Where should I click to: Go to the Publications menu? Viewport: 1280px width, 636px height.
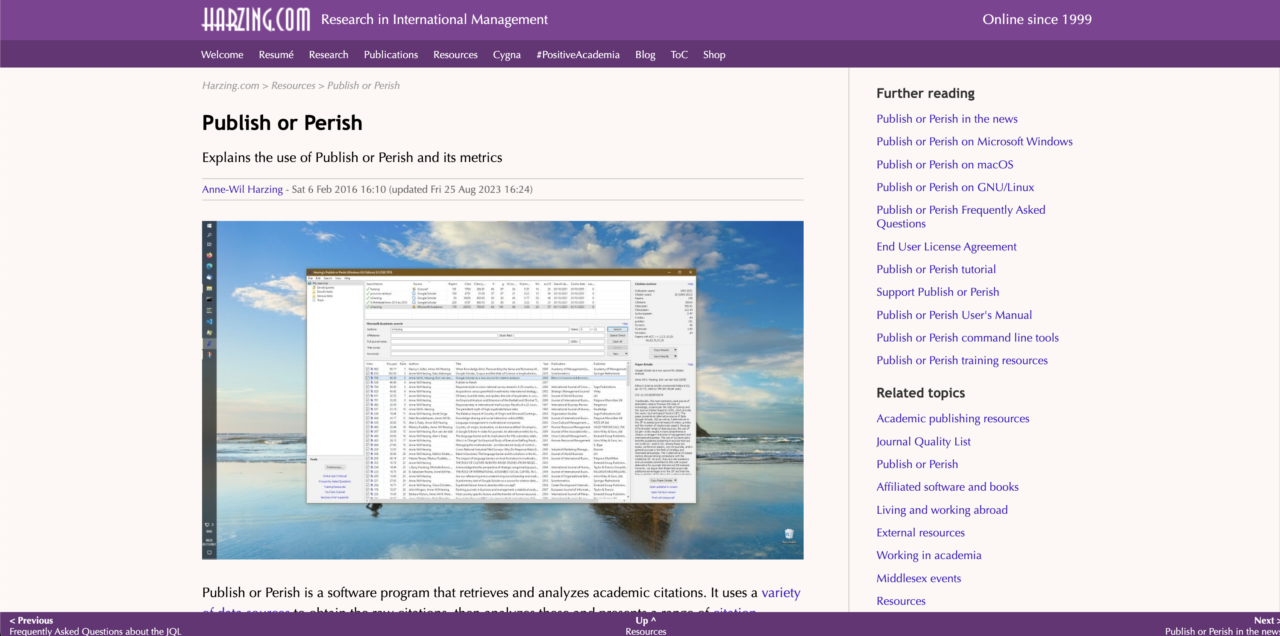[x=390, y=55]
